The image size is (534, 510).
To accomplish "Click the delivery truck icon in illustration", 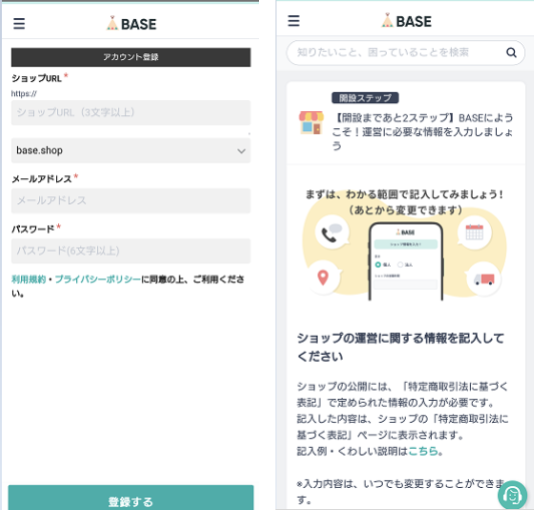I will click(484, 279).
